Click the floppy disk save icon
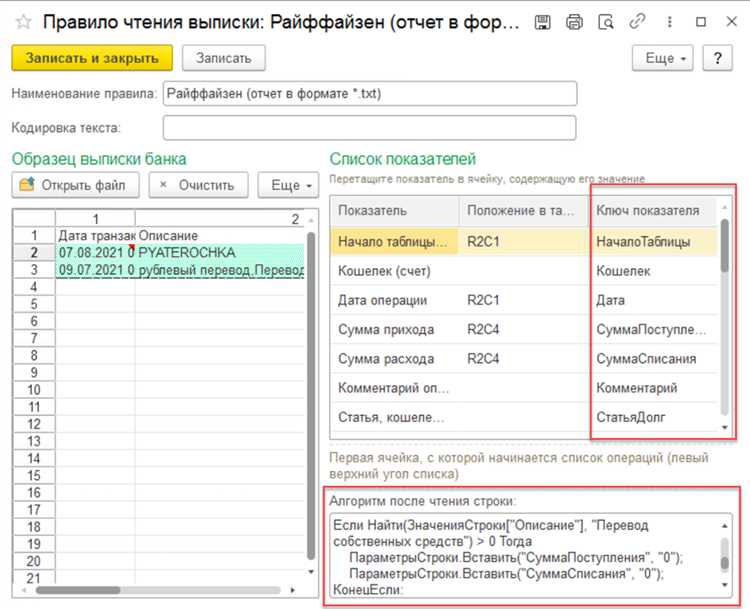750x609 pixels. tap(543, 21)
